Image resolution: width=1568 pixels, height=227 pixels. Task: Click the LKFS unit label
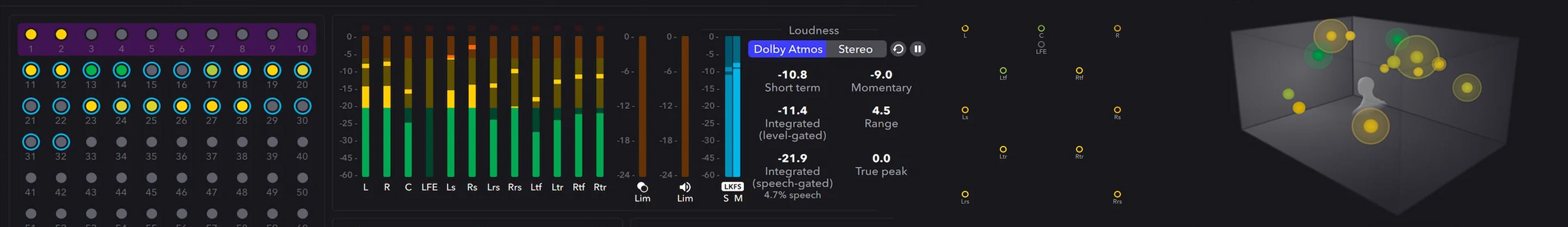click(x=732, y=187)
